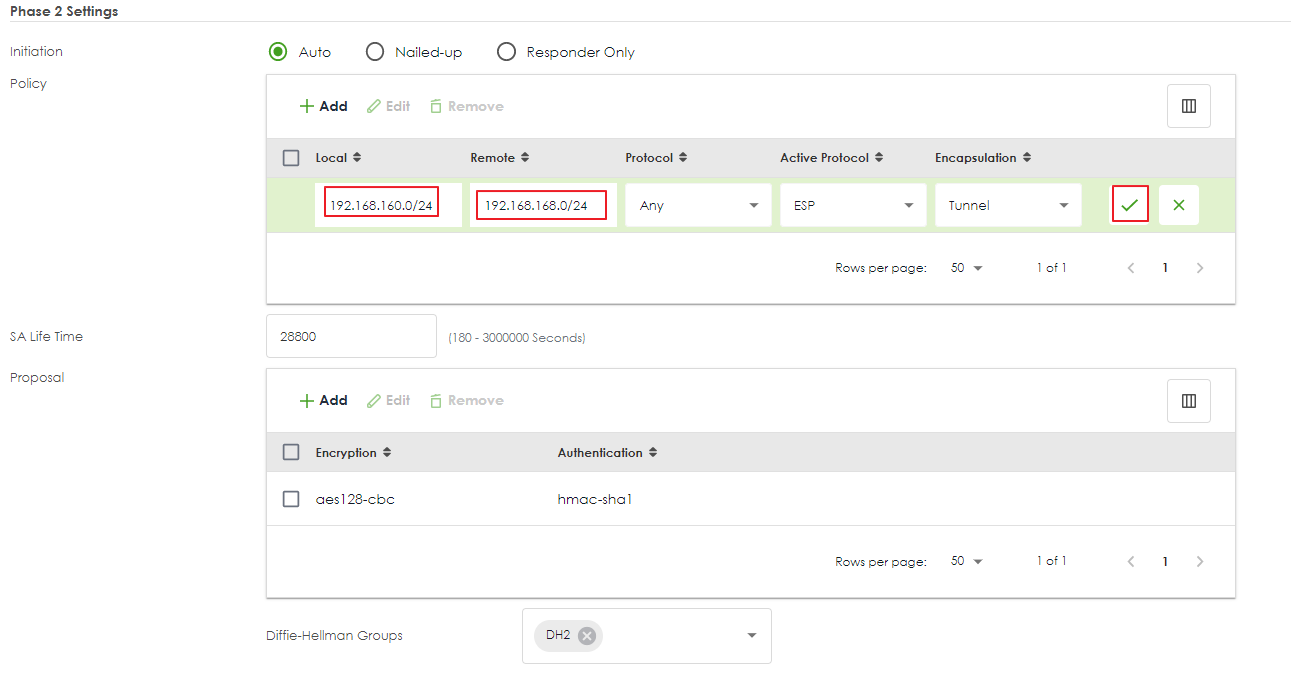Go to next page in Policy table
The height and width of the screenshot is (682, 1291).
1200,268
